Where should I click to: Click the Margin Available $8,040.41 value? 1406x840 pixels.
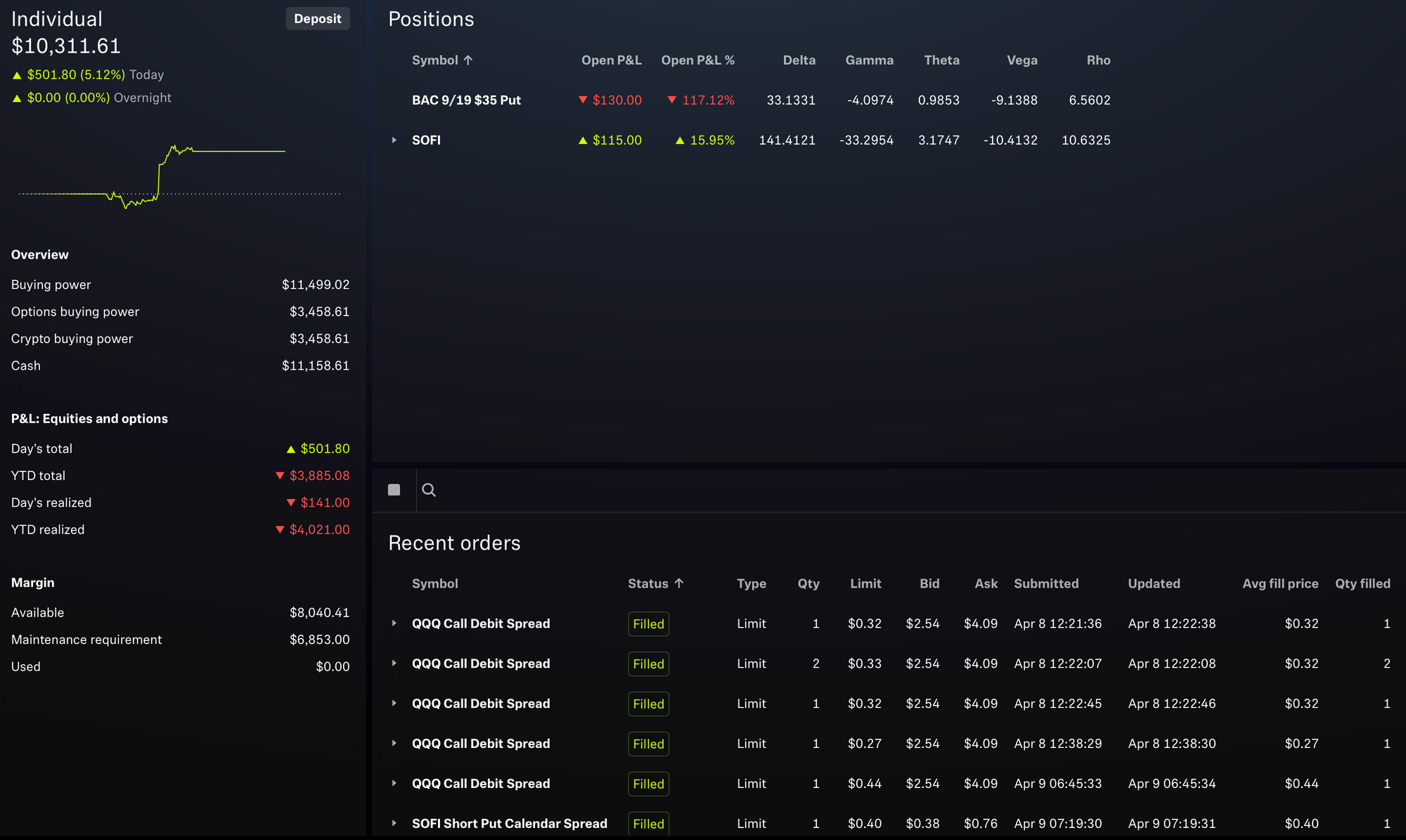point(319,613)
